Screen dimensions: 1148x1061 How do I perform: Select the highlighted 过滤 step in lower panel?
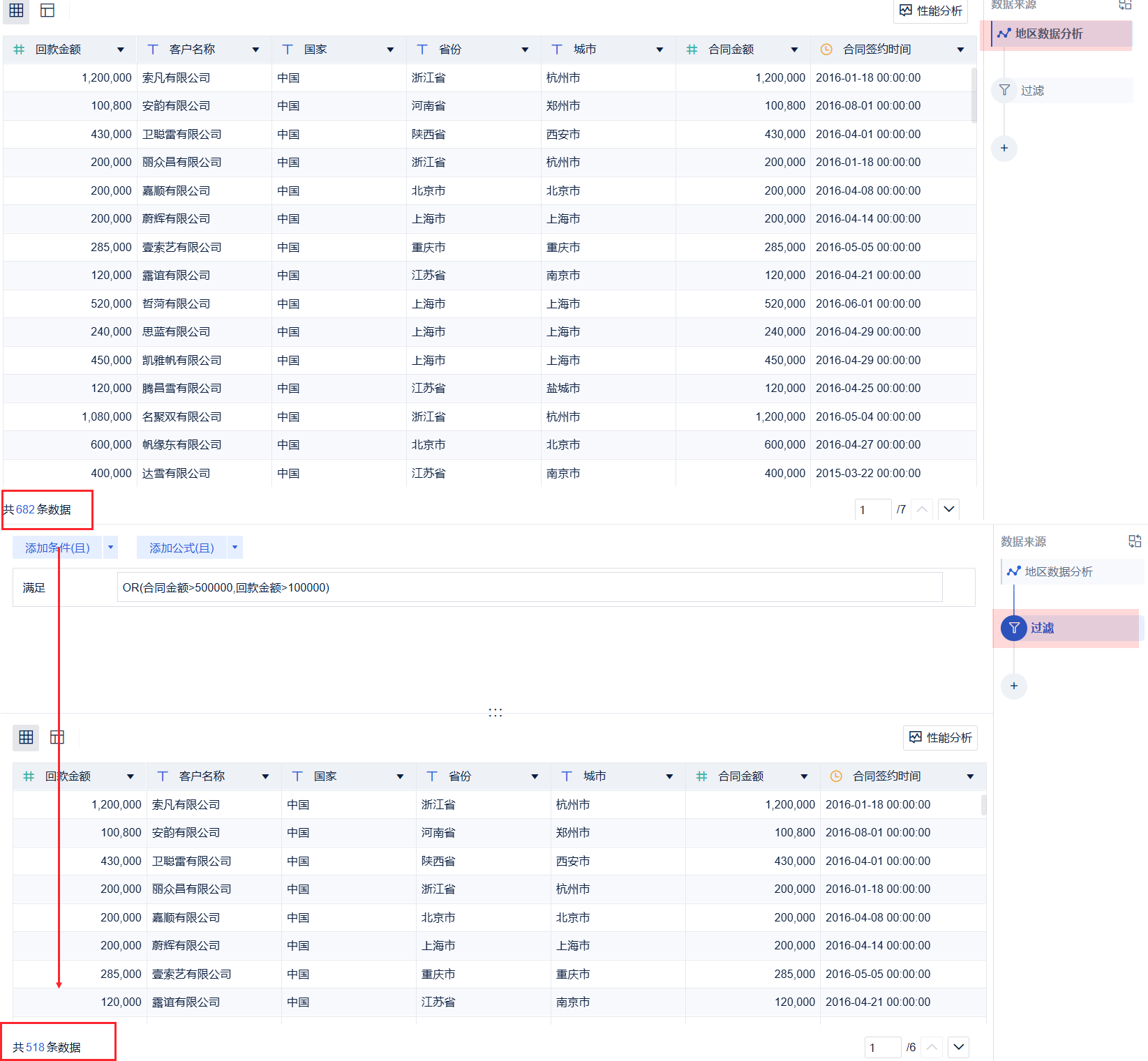pos(1072,628)
